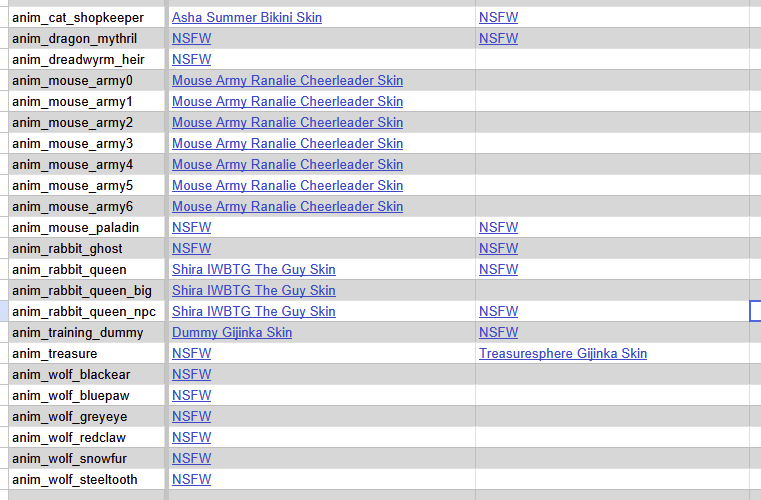
Task: Open the Dummy Gijinka Skin link
Action: tap(231, 333)
